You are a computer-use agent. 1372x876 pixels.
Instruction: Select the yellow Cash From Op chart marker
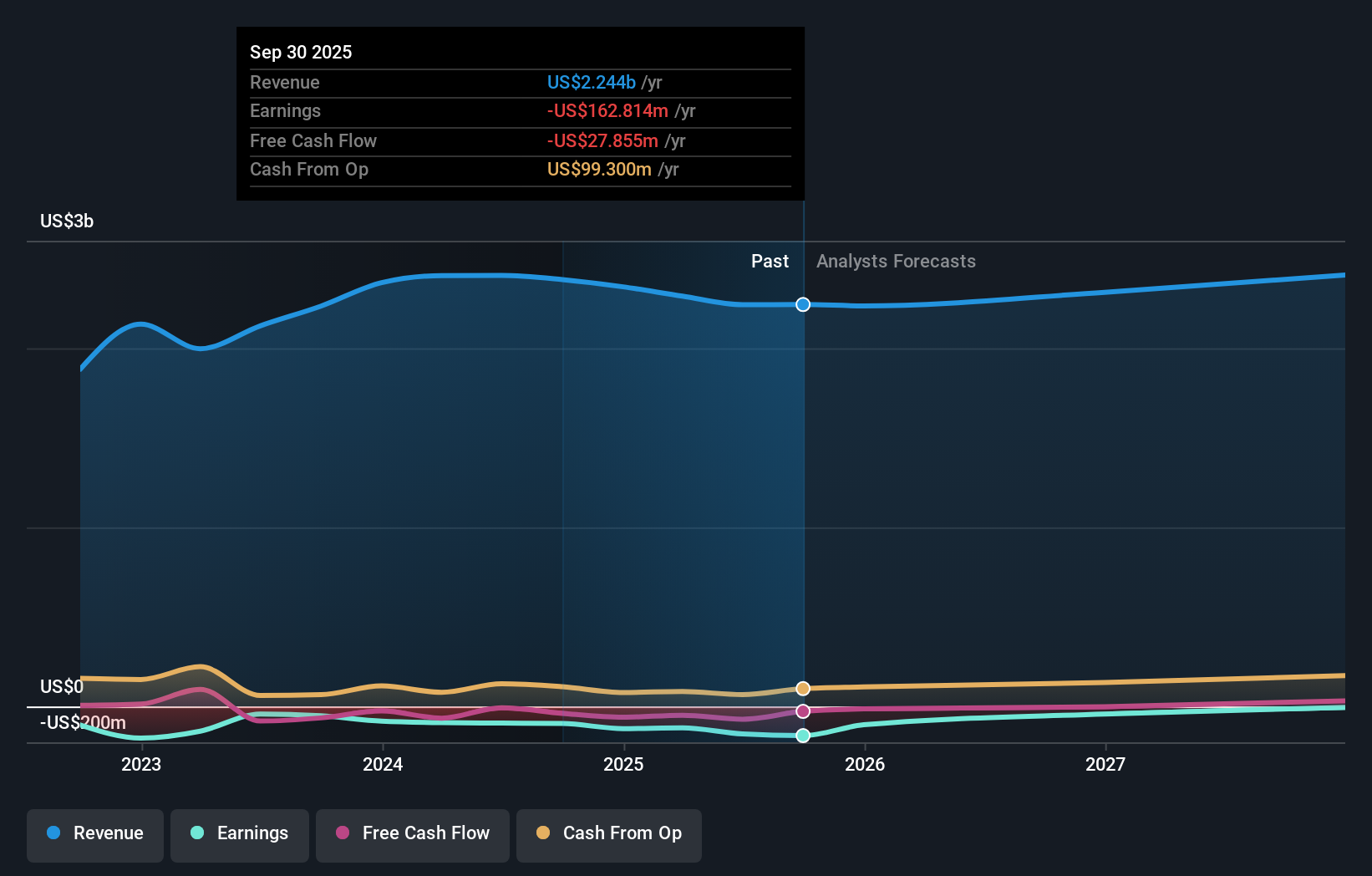click(802, 688)
